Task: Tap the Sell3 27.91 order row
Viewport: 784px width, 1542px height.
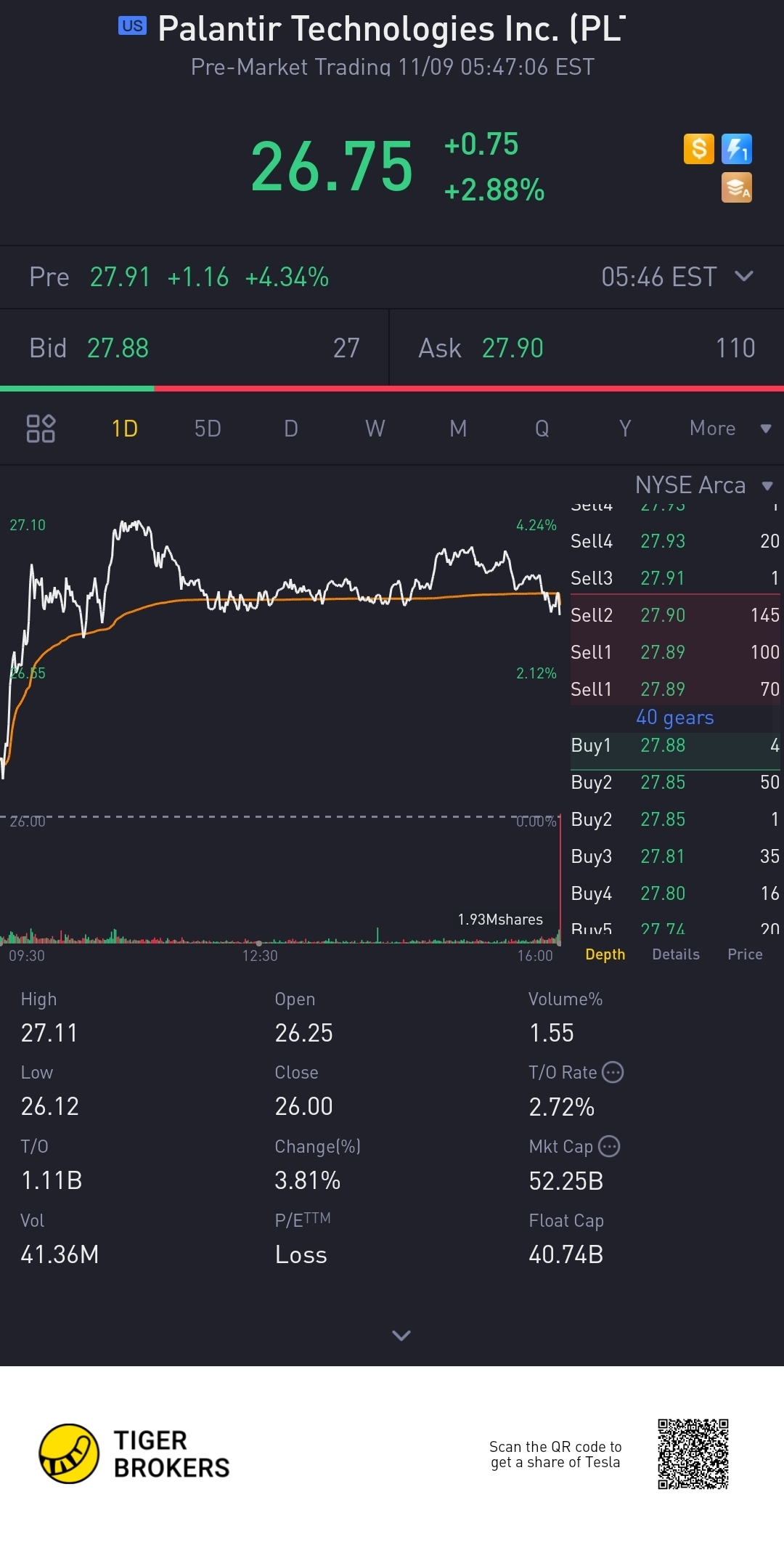Action: 675,578
